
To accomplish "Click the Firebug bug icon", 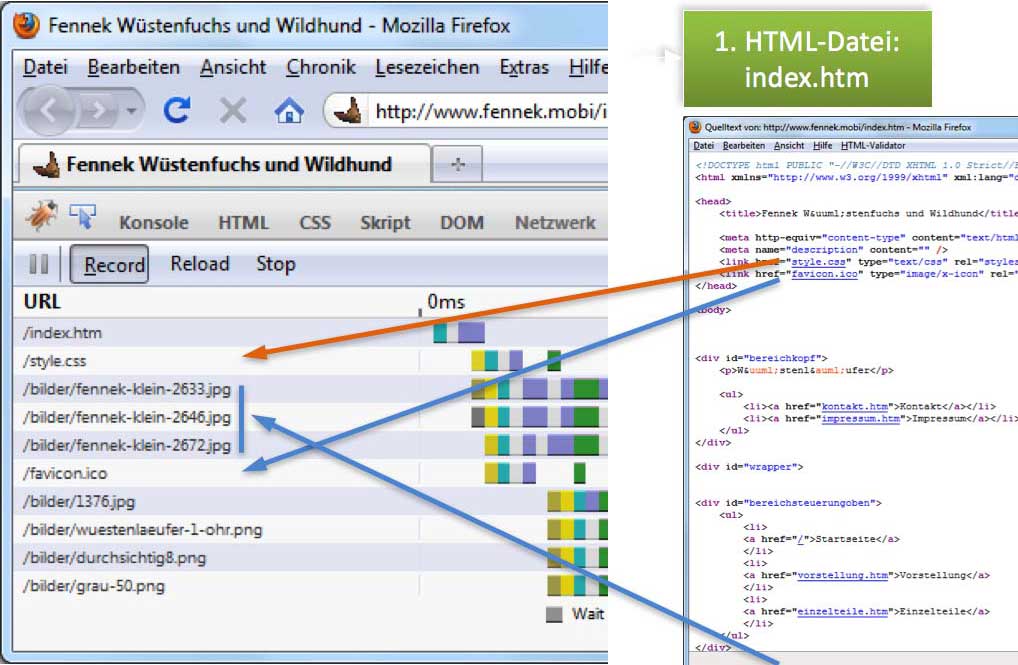I will [40, 220].
